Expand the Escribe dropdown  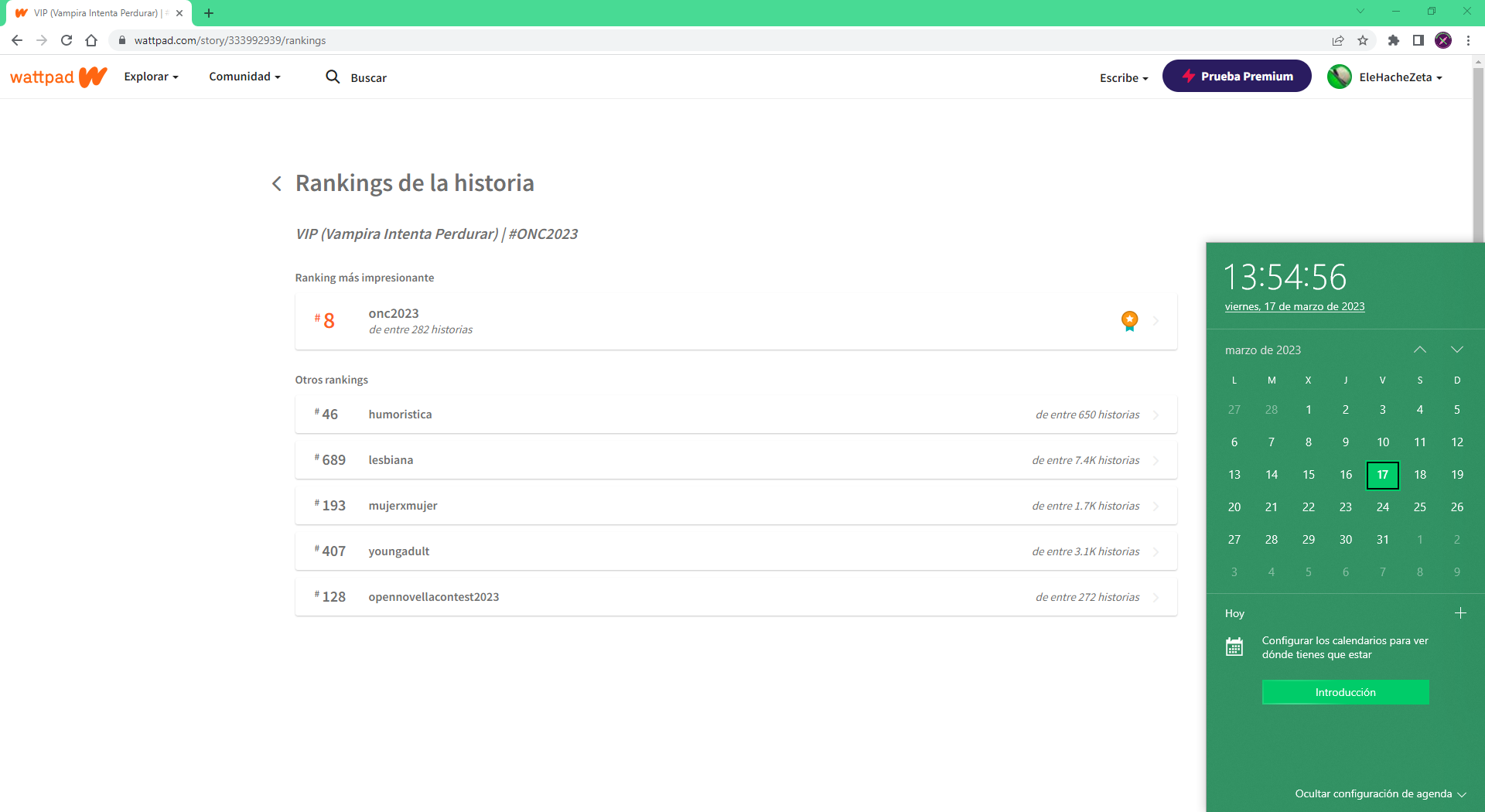[1124, 77]
